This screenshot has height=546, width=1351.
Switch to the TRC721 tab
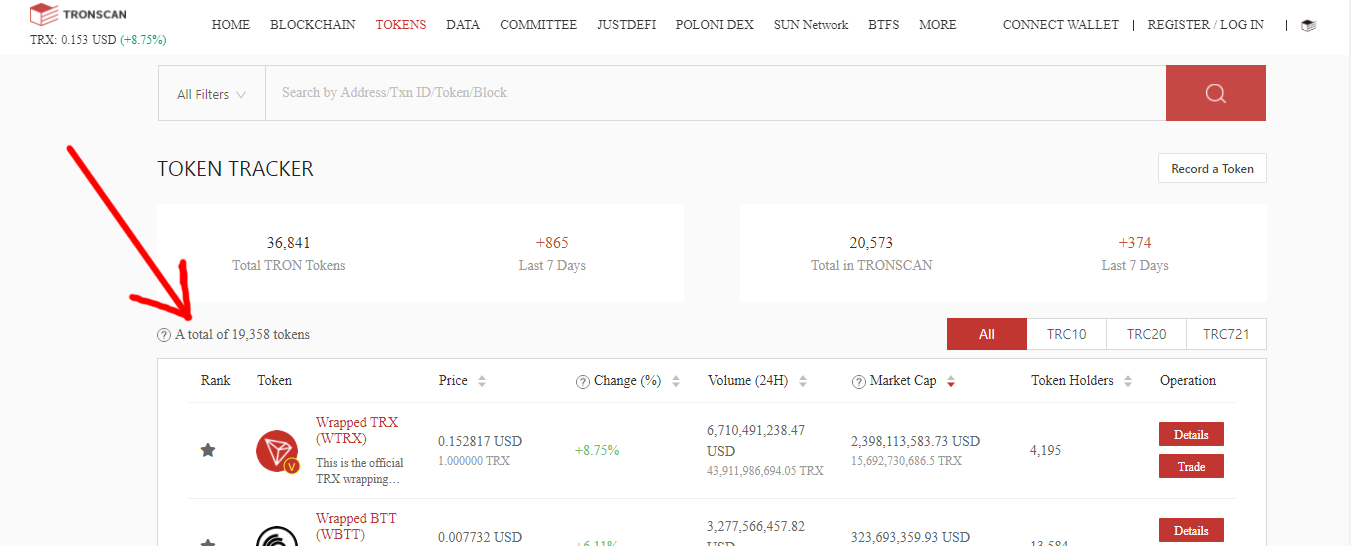point(1226,334)
